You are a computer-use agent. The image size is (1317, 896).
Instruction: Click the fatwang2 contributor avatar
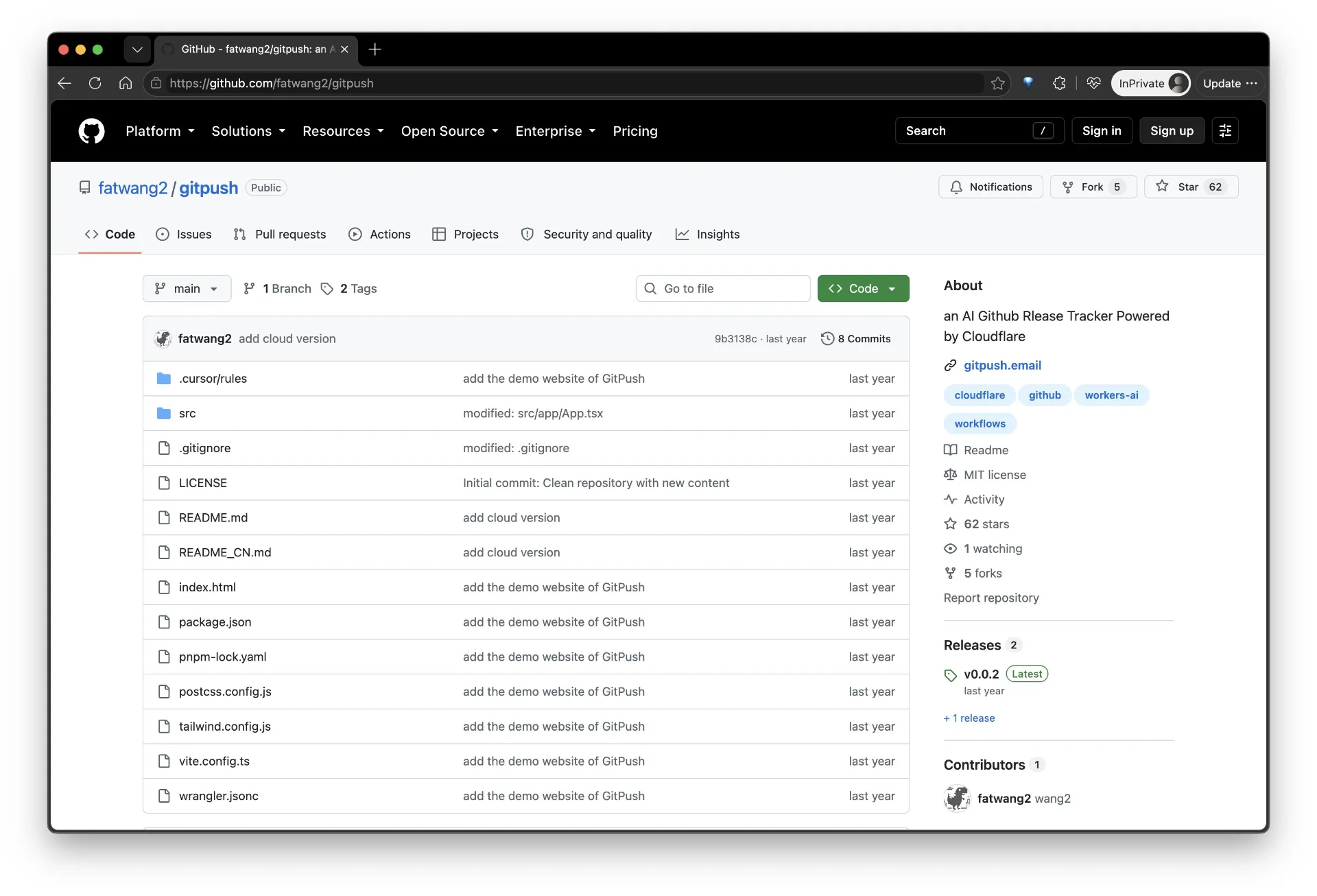957,799
